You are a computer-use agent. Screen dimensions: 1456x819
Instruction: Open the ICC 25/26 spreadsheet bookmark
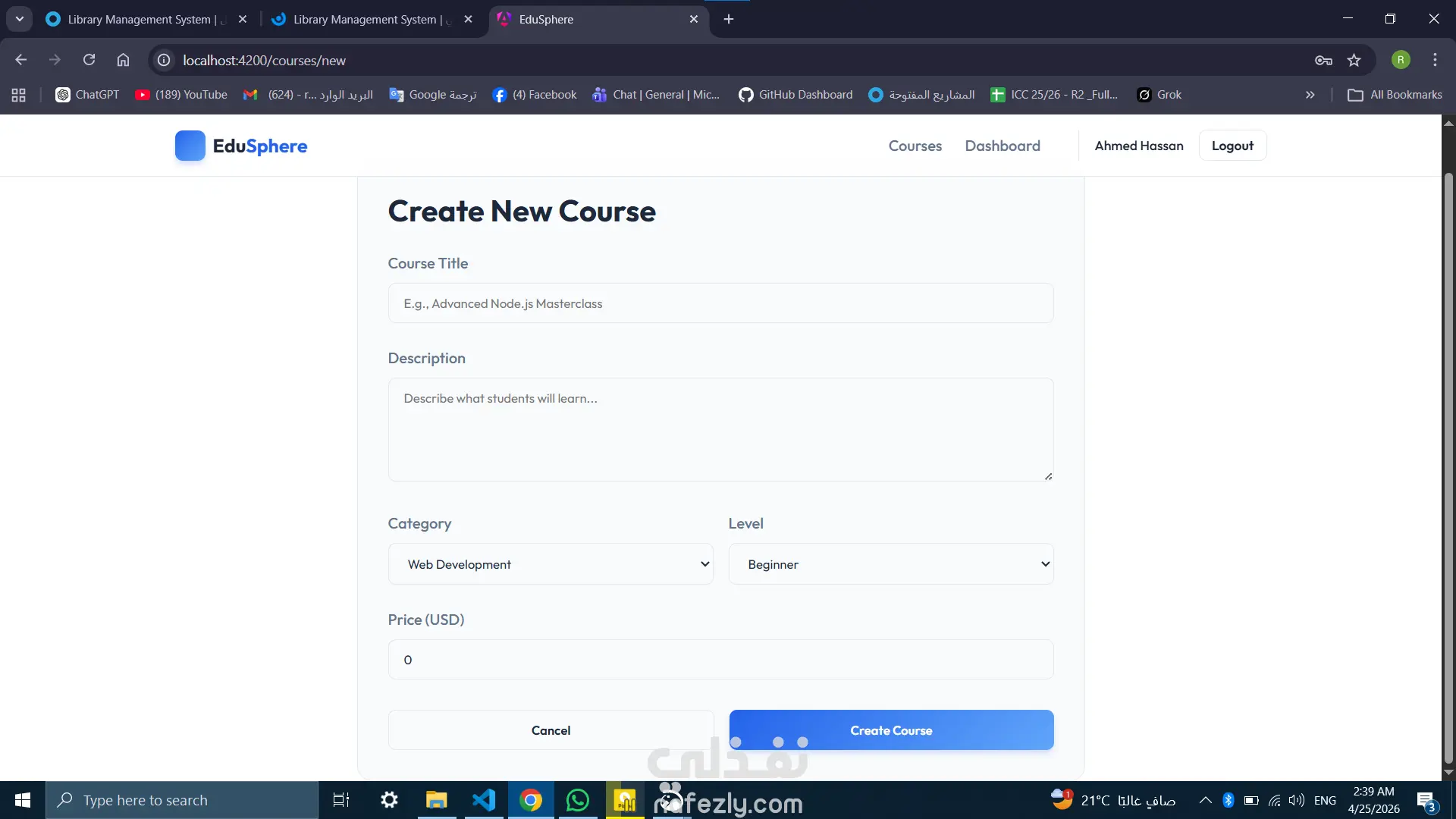[x=1054, y=95]
